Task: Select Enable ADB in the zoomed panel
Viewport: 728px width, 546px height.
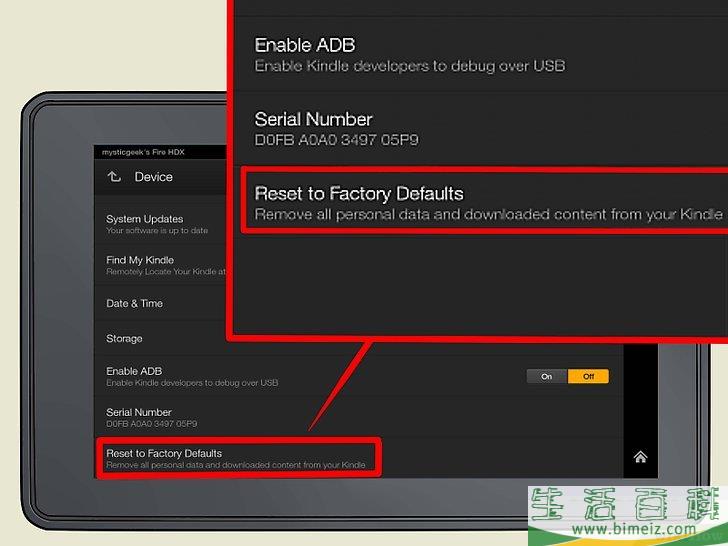Action: click(481, 54)
